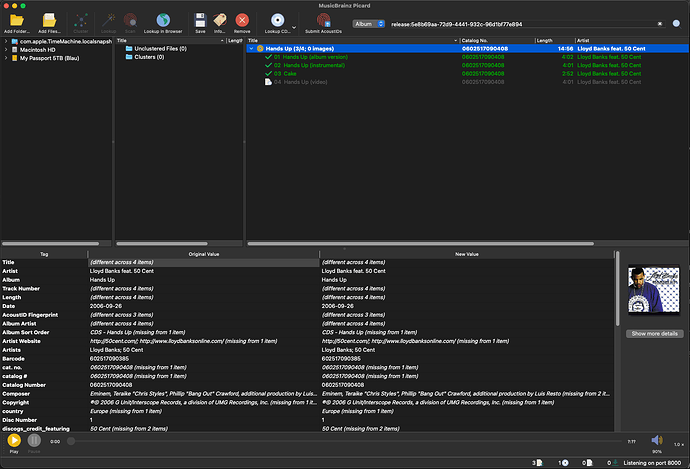Collapse the Hands Up album tree
This screenshot has width=690, height=469.
[251, 48]
